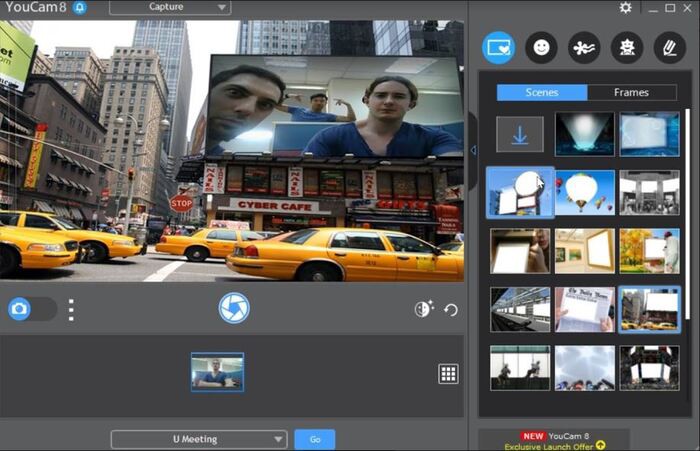Image resolution: width=700 pixels, height=451 pixels.
Task: Select the emoji smiley effects icon
Action: [541, 47]
